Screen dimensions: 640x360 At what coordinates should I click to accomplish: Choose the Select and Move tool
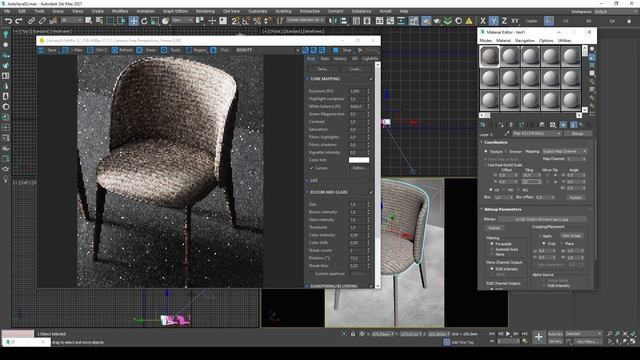click(x=133, y=21)
